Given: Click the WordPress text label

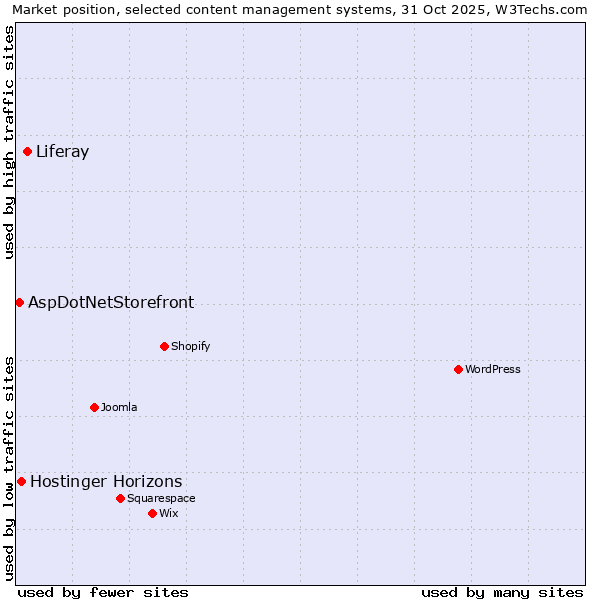Looking at the screenshot, I should 492,369.
